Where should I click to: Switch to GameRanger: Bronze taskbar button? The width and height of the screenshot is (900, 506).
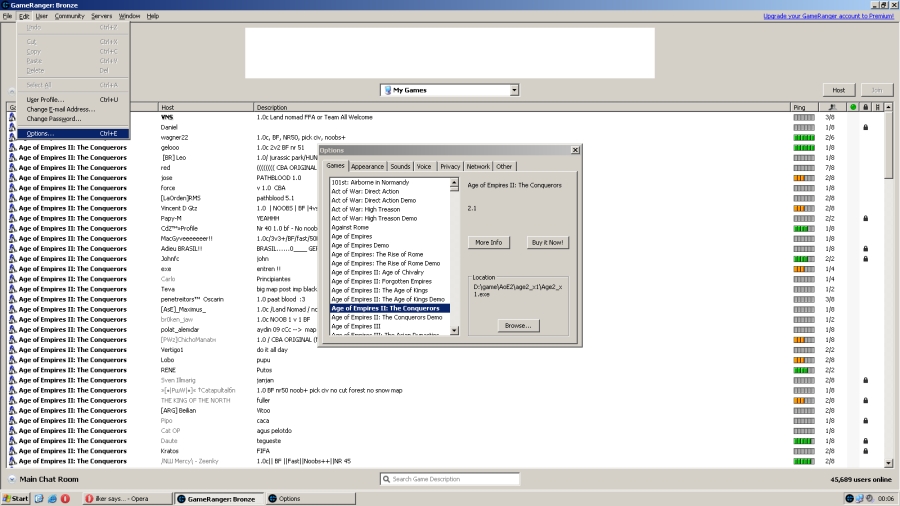[x=219, y=499]
